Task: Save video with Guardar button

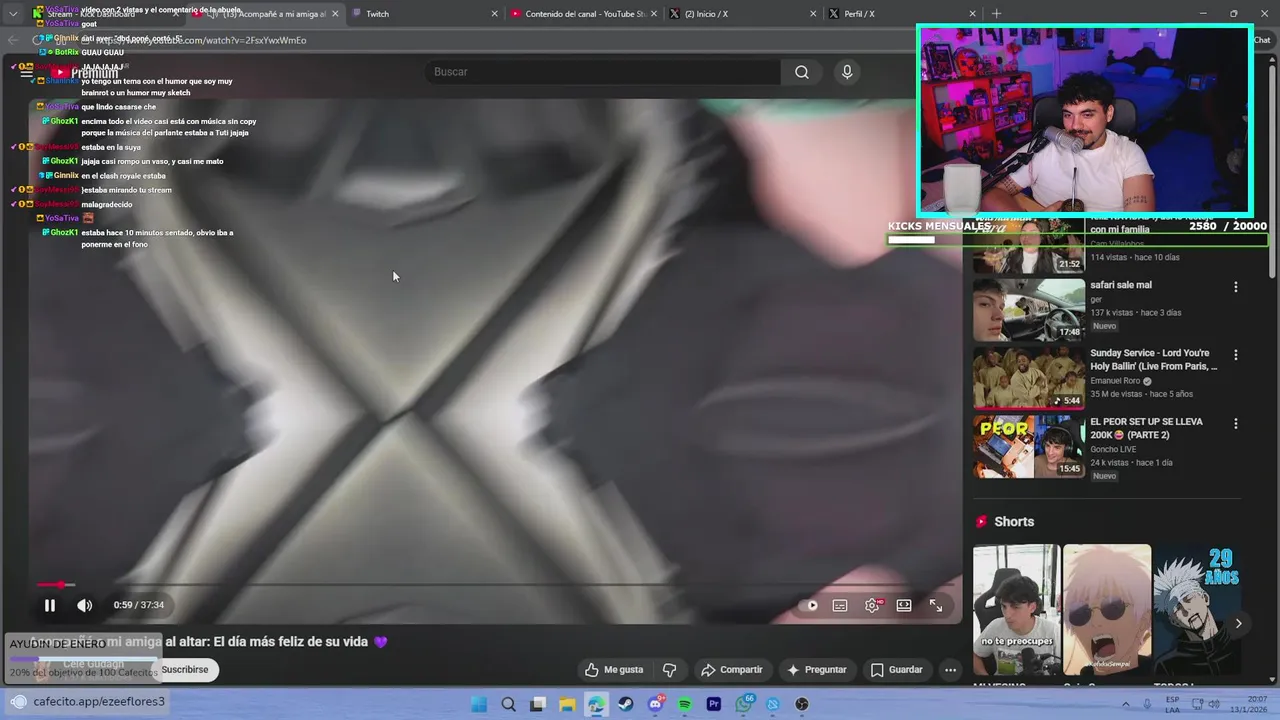Action: 897,670
